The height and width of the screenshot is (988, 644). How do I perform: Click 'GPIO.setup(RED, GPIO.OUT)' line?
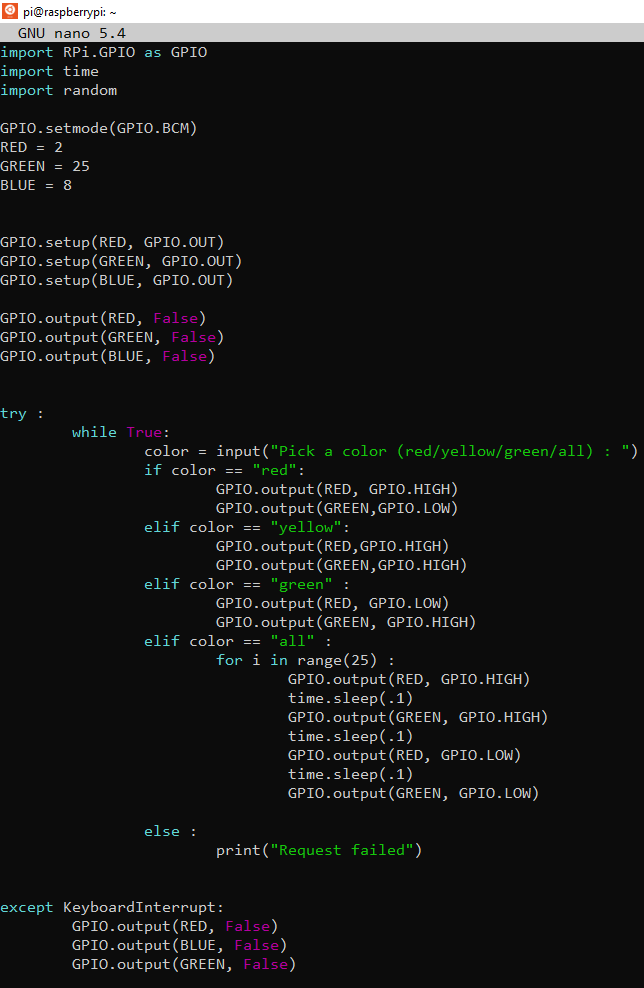(112, 243)
